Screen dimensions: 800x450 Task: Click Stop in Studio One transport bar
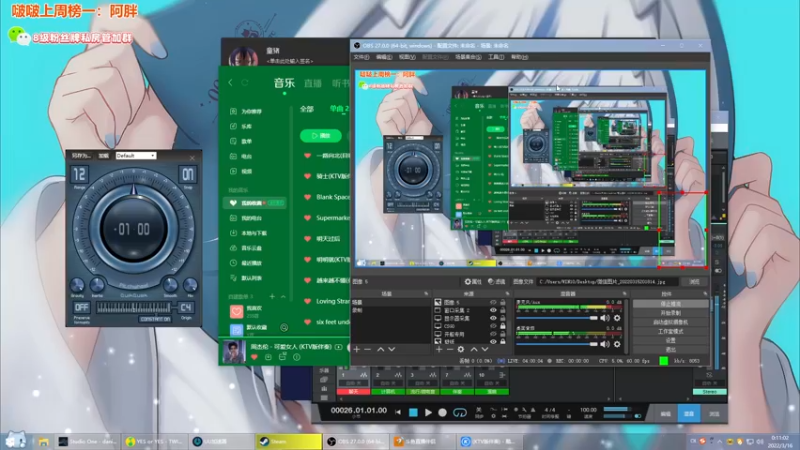pyautogui.click(x=413, y=412)
